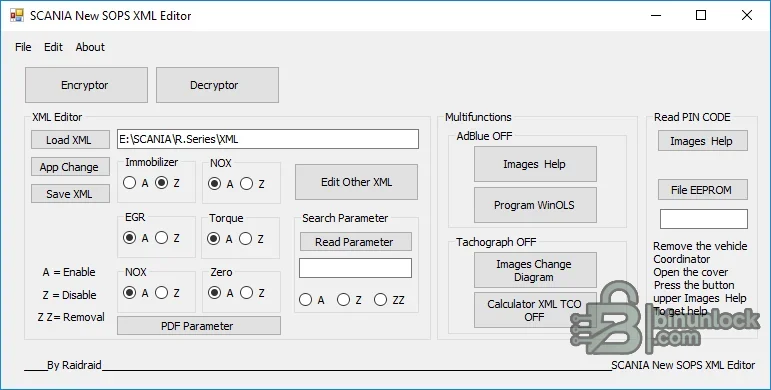Click the 'A = Enable' legend text
This screenshot has height=390, width=771.
[69, 272]
